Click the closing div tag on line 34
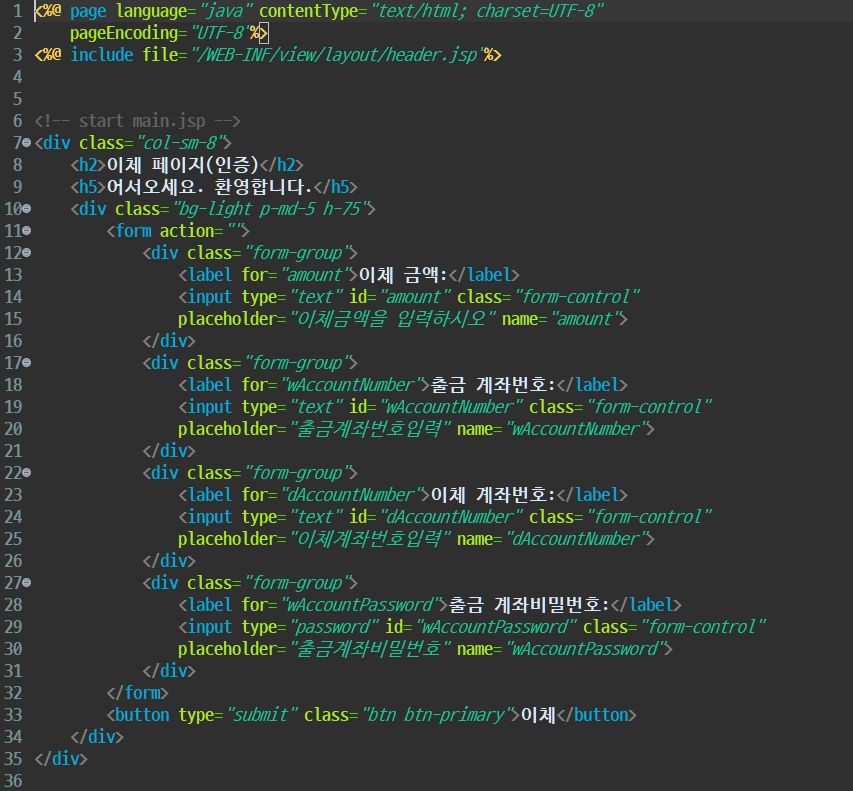The image size is (853, 791). pyautogui.click(x=97, y=737)
